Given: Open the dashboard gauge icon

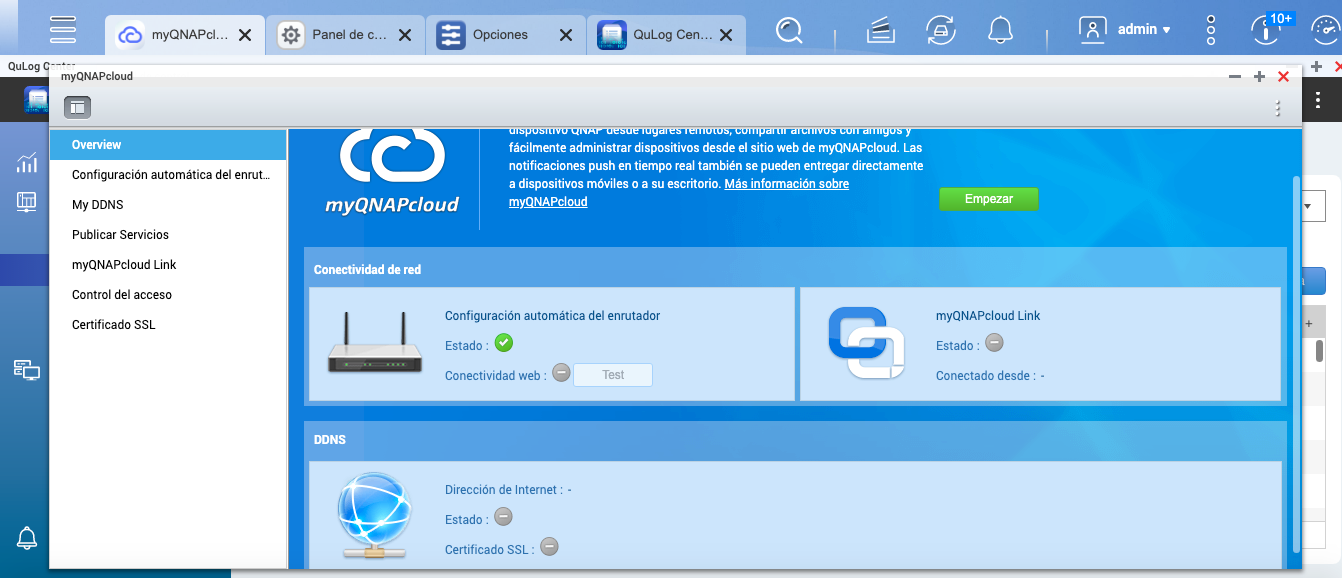Looking at the screenshot, I should point(1265,31).
